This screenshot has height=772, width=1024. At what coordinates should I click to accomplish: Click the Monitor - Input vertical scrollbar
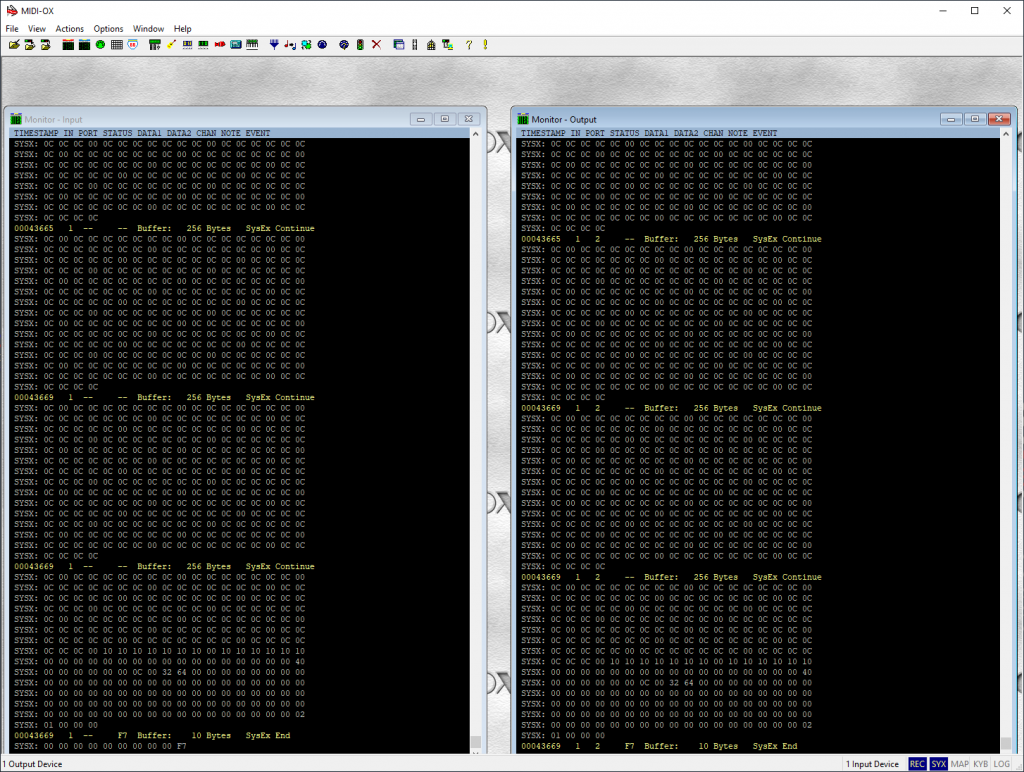click(476, 440)
